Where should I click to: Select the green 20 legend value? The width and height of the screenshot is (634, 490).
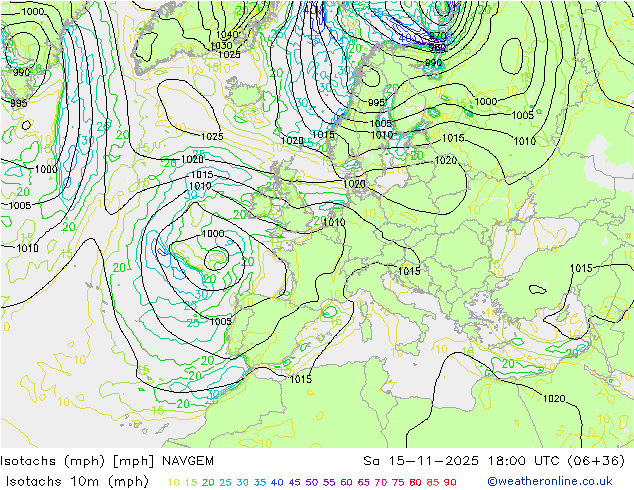208,482
